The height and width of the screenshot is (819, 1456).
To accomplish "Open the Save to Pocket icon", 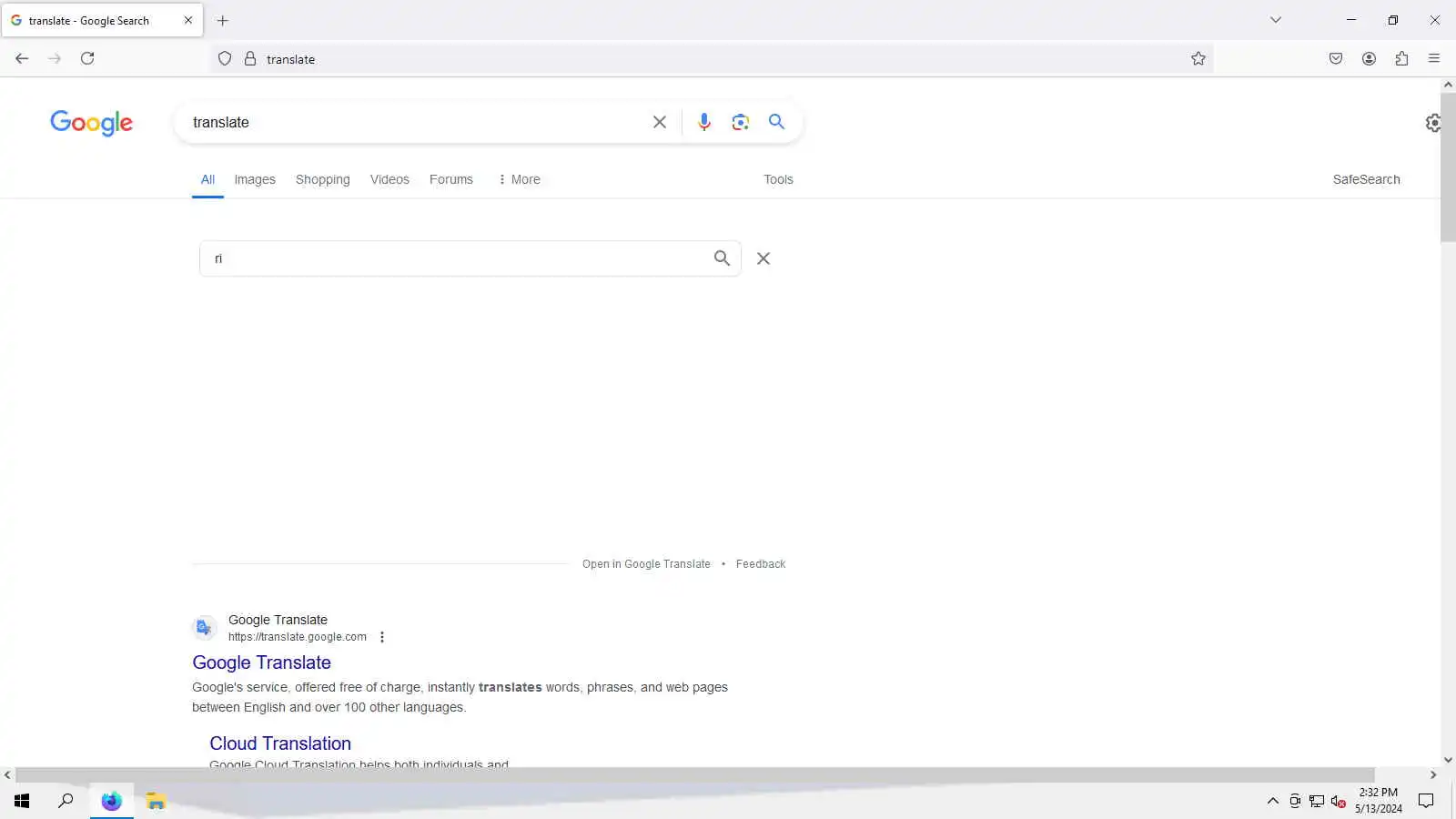I will [1336, 59].
